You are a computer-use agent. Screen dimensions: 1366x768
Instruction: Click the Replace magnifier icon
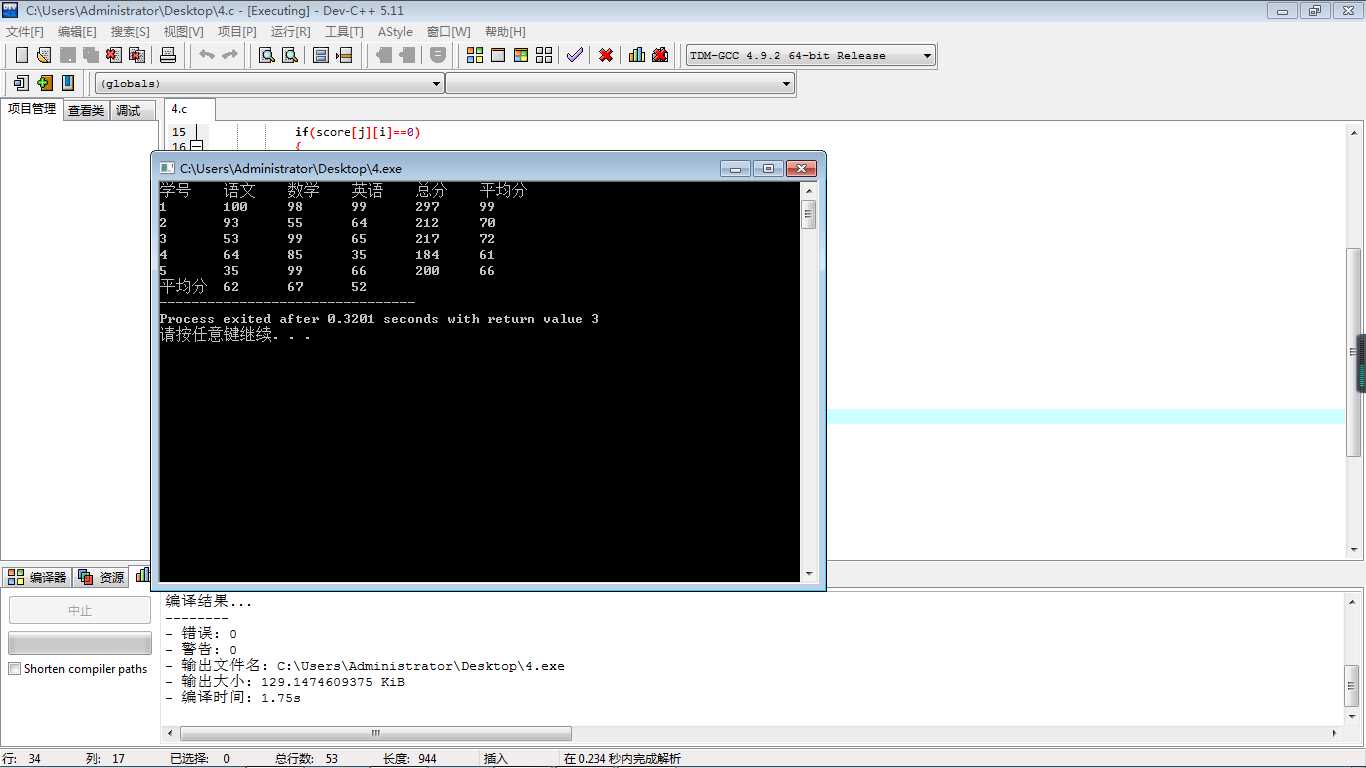(x=290, y=55)
